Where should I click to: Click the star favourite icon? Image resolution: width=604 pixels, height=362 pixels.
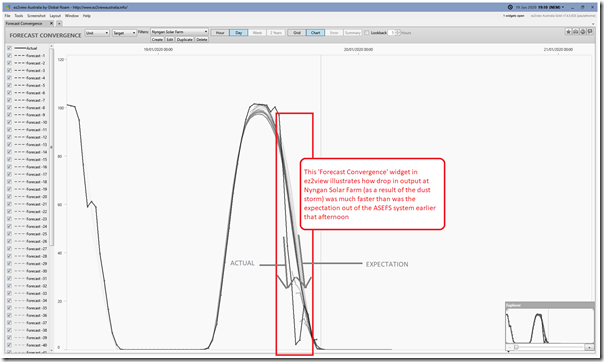[568, 32]
